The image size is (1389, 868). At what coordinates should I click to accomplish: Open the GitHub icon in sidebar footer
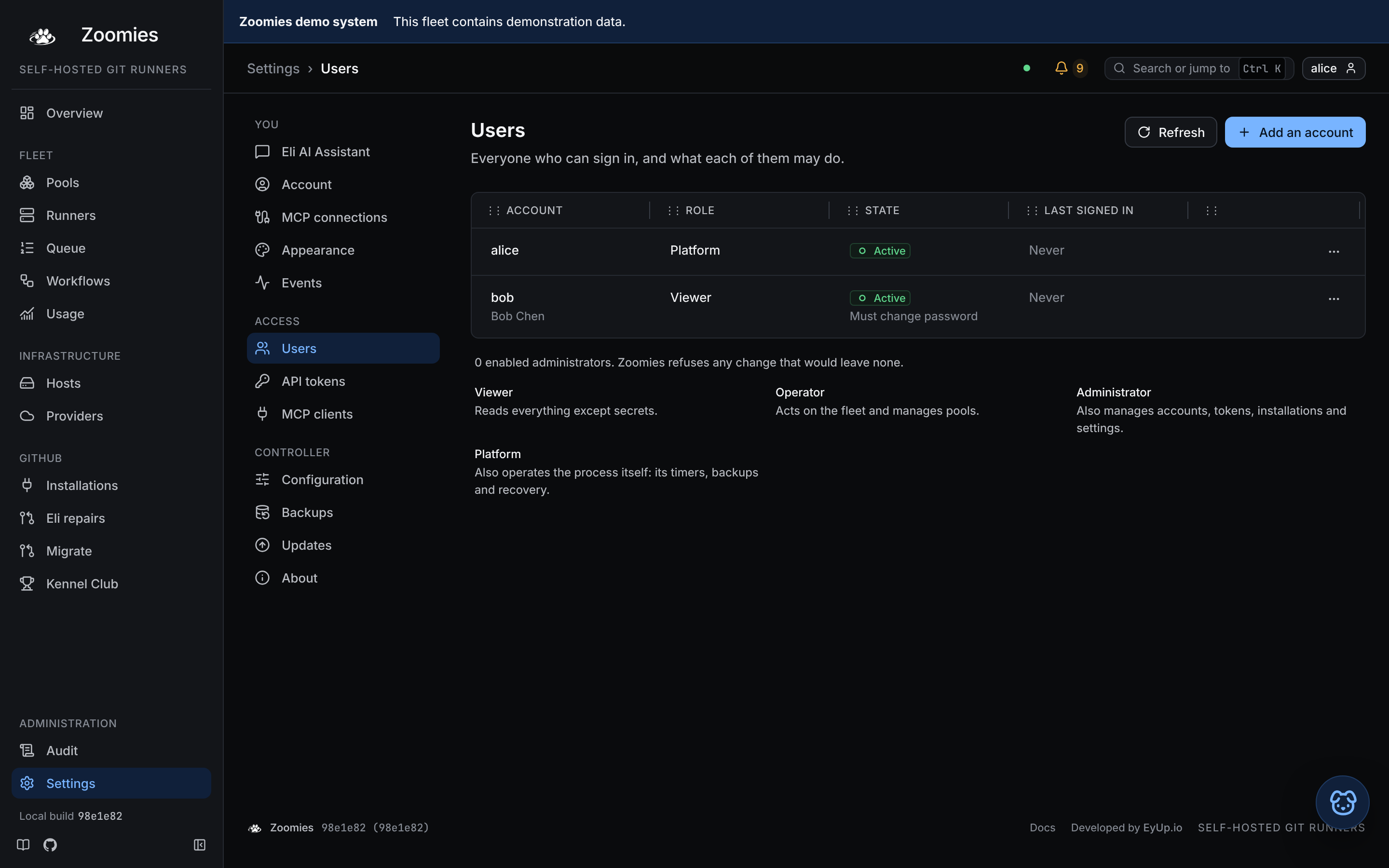pos(50,844)
